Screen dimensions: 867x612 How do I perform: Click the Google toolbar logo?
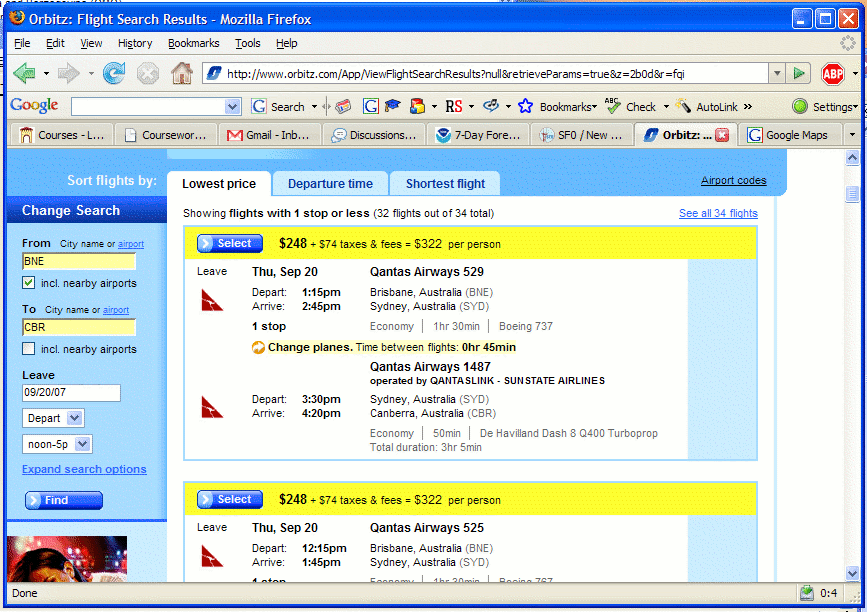click(34, 106)
